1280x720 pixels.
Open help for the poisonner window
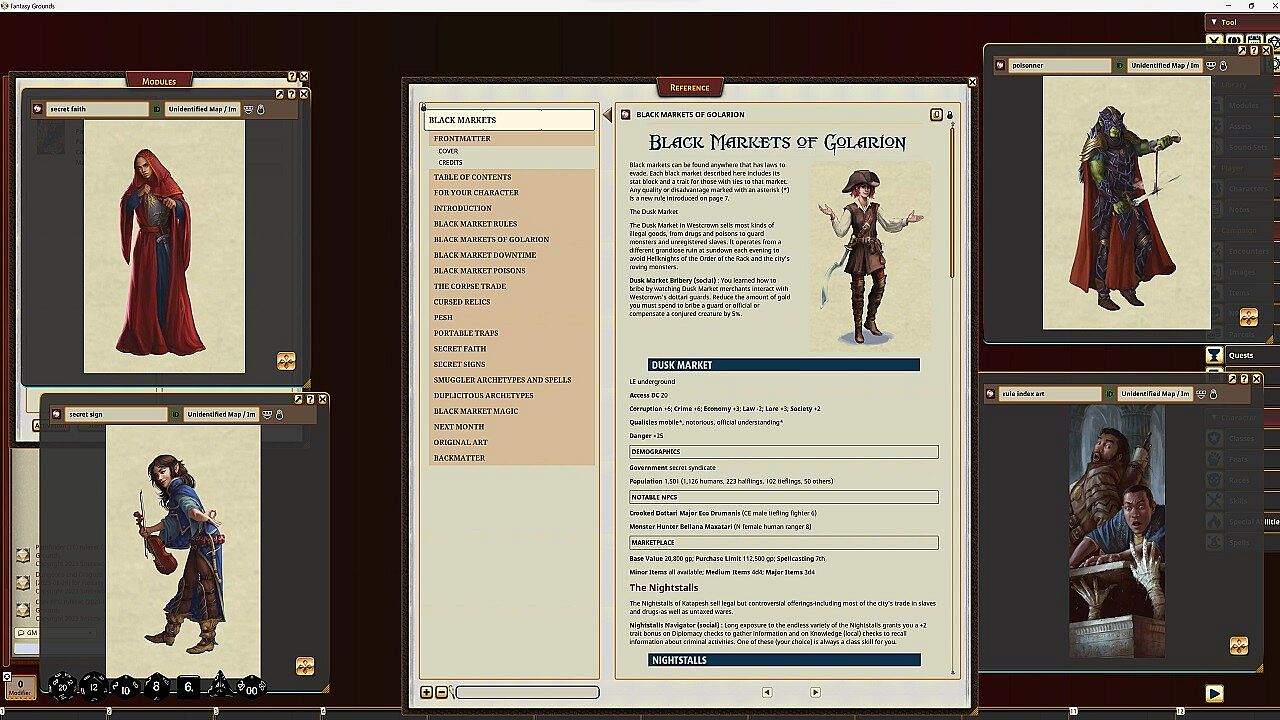pos(1255,50)
